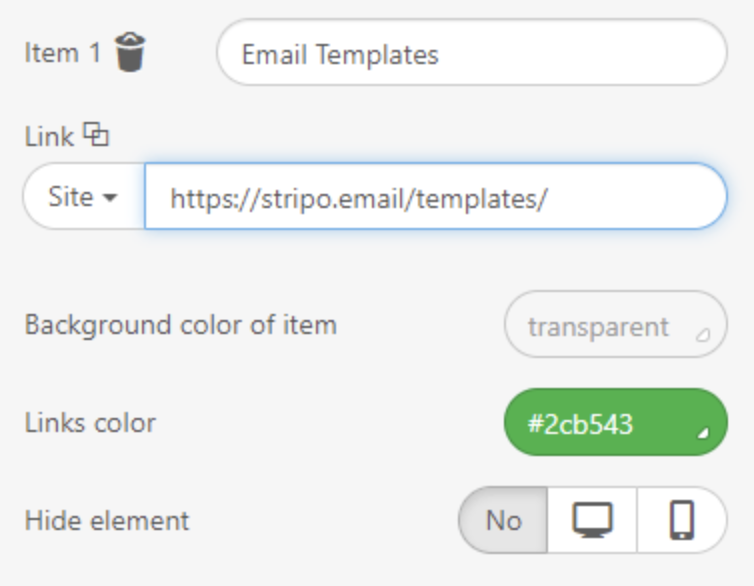Delete Item 1 with the trash icon
Screen dimensions: 754x586
coord(130,52)
